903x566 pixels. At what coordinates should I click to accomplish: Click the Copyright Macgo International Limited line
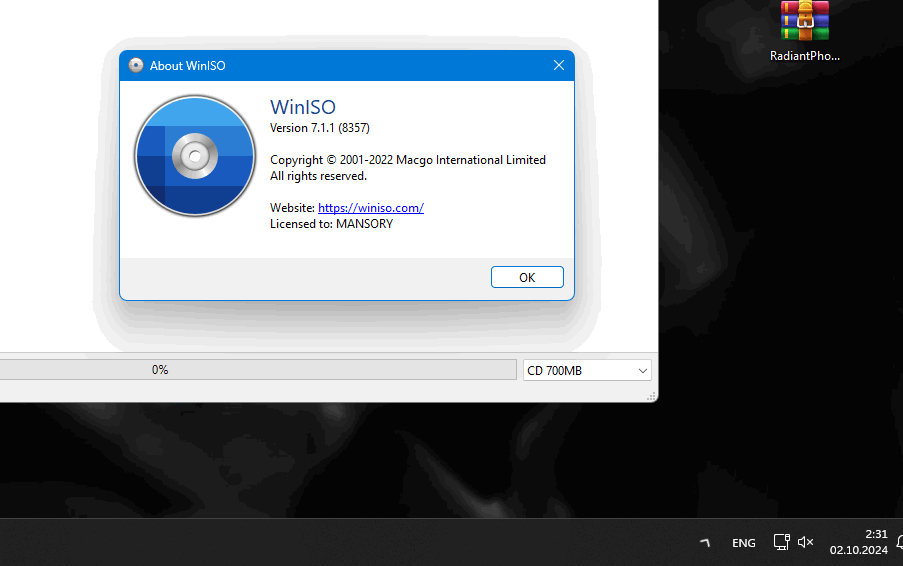(408, 159)
